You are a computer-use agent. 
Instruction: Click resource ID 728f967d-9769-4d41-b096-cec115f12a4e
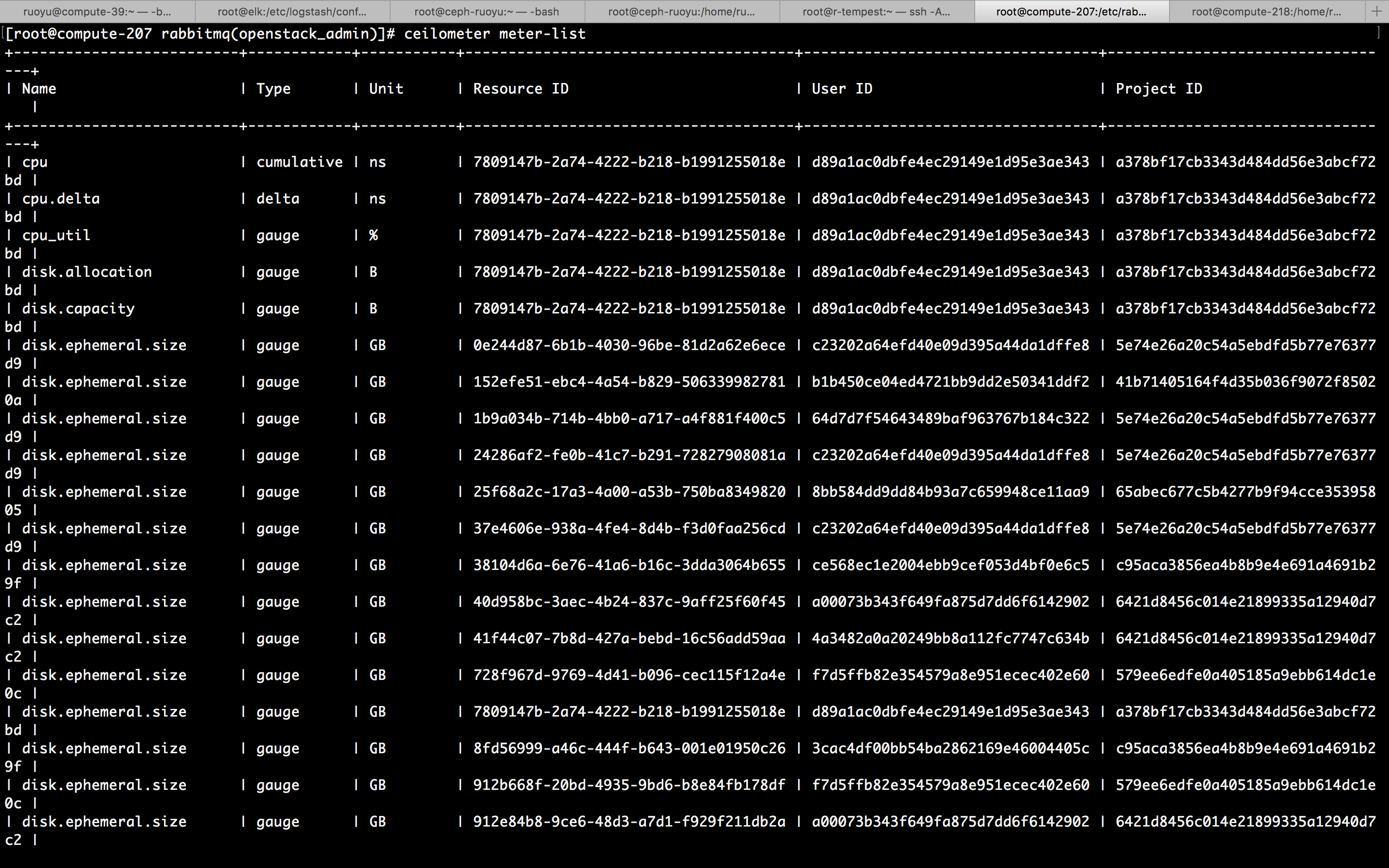coord(629,676)
